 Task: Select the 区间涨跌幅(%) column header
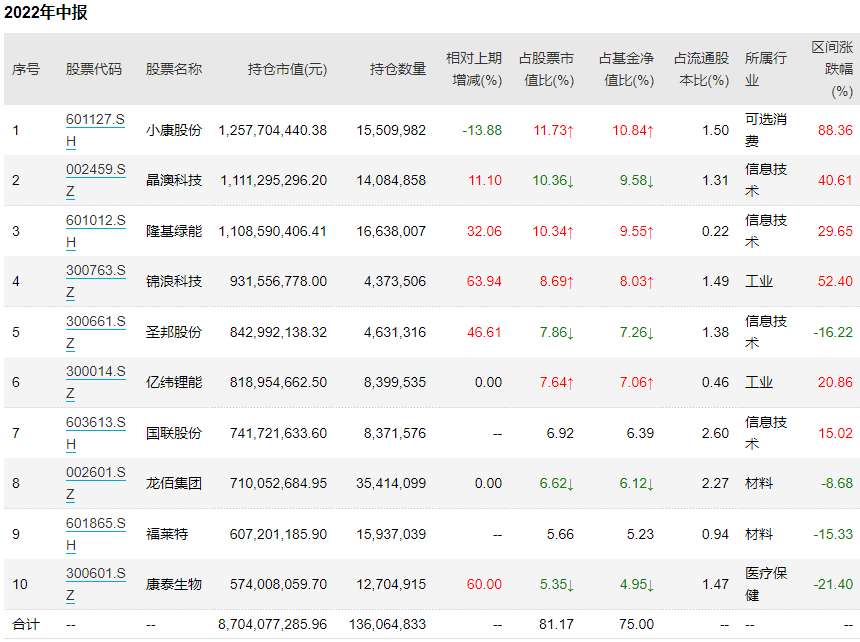click(831, 69)
